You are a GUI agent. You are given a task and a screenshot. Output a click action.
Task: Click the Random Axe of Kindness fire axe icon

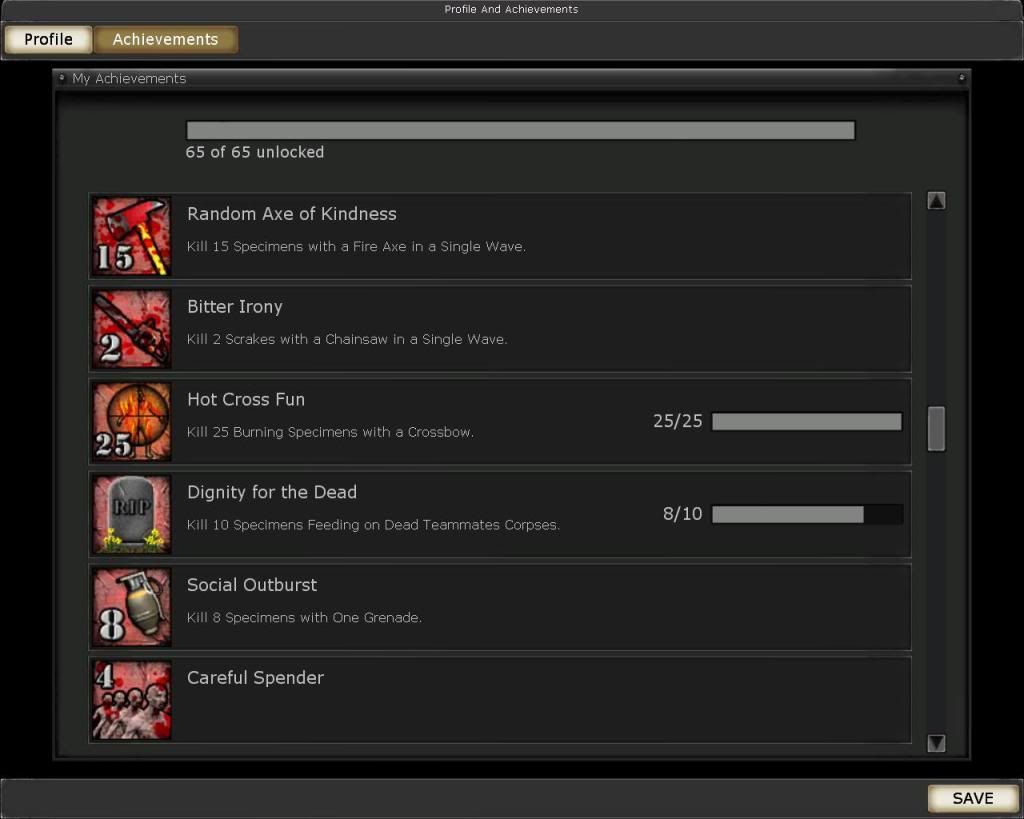point(131,236)
